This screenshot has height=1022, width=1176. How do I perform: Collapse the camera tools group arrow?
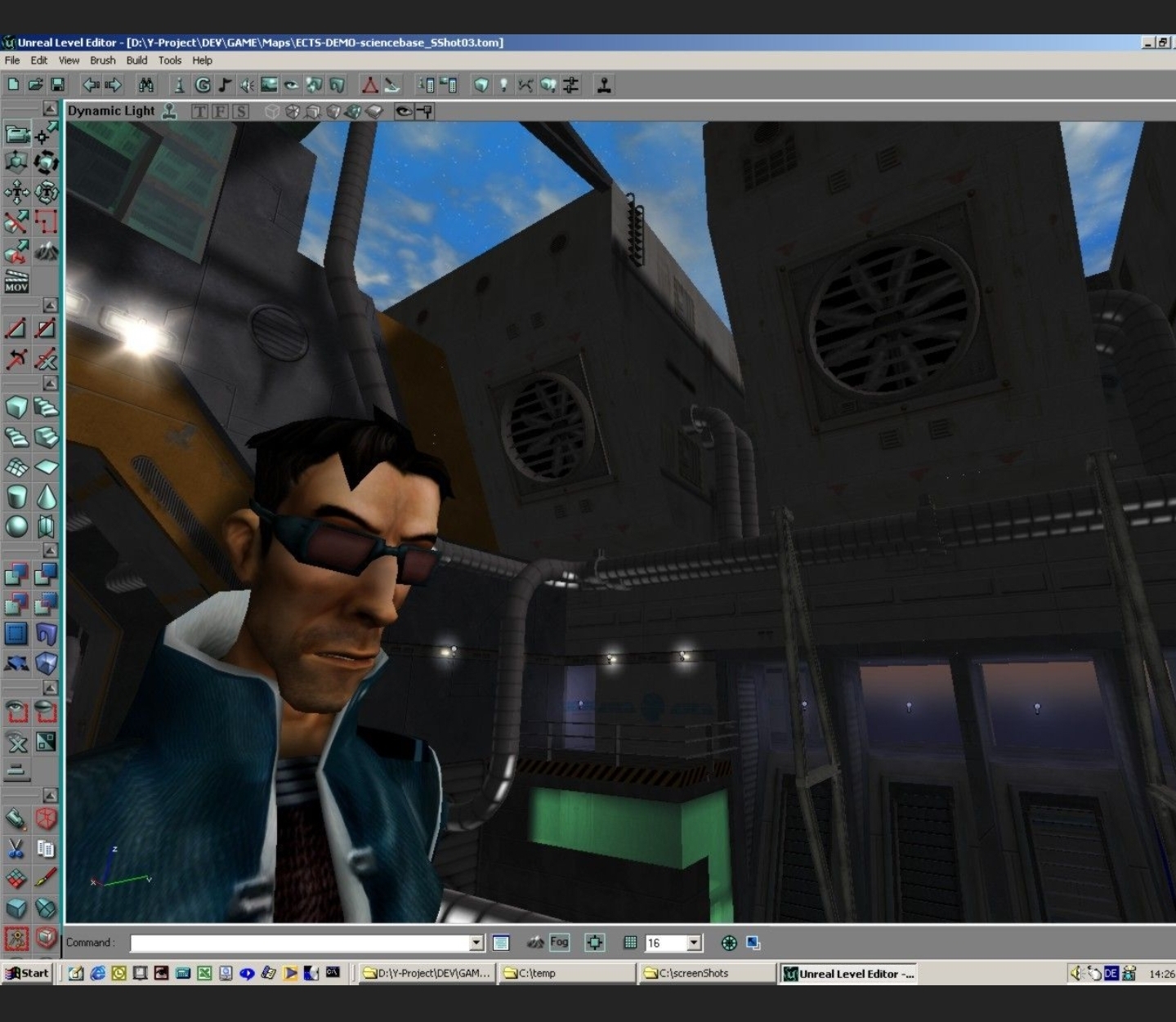[50, 108]
